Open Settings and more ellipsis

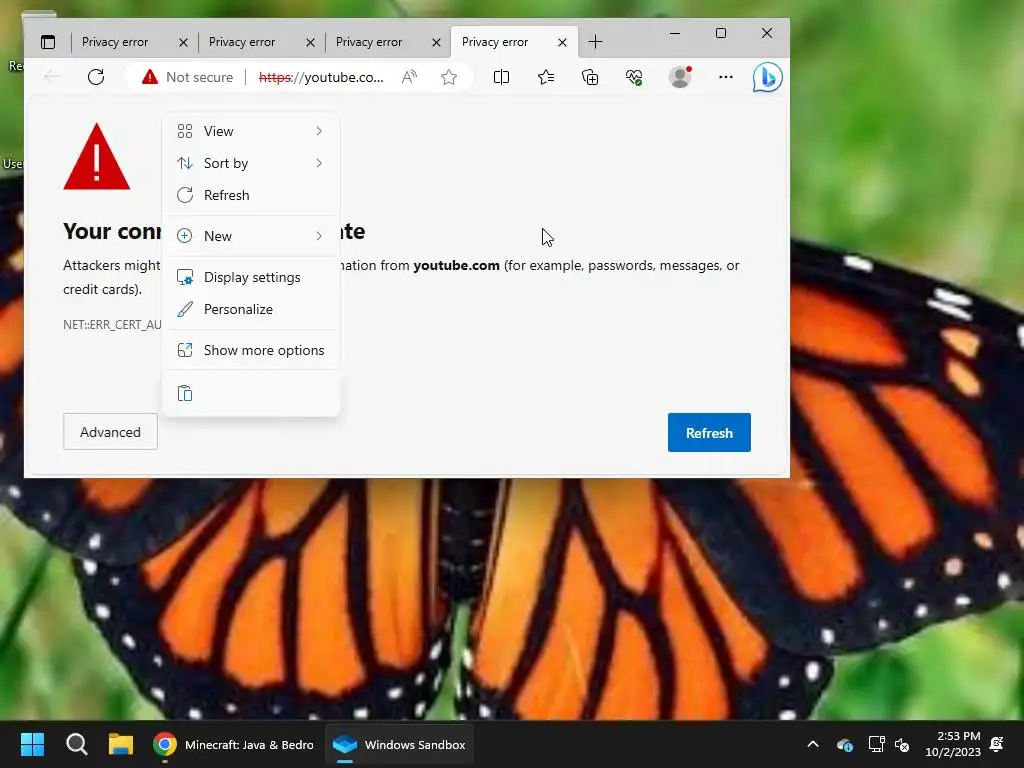pyautogui.click(x=726, y=77)
